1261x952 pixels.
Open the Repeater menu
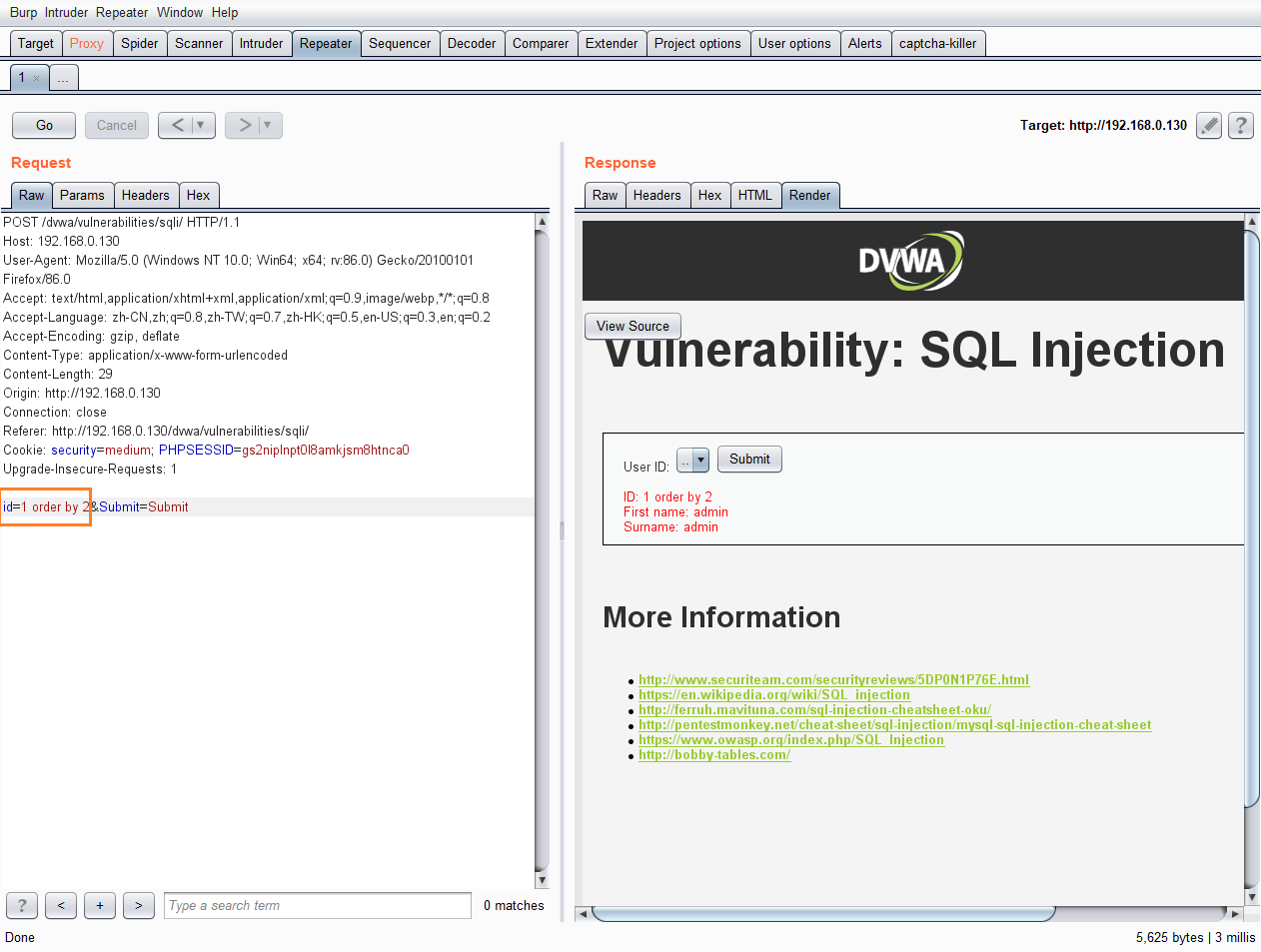[x=122, y=12]
